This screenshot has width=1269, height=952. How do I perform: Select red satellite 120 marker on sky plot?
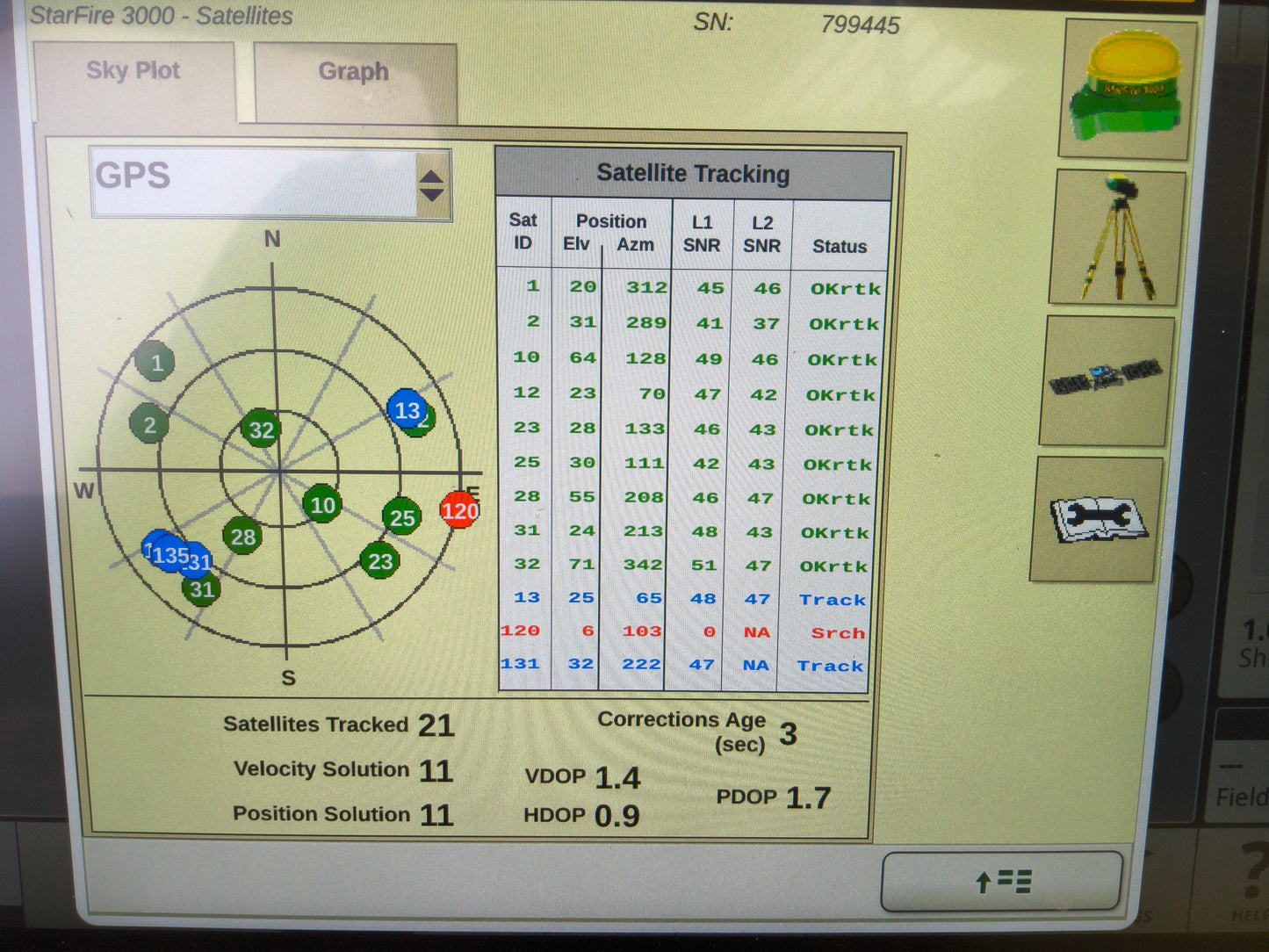459,511
